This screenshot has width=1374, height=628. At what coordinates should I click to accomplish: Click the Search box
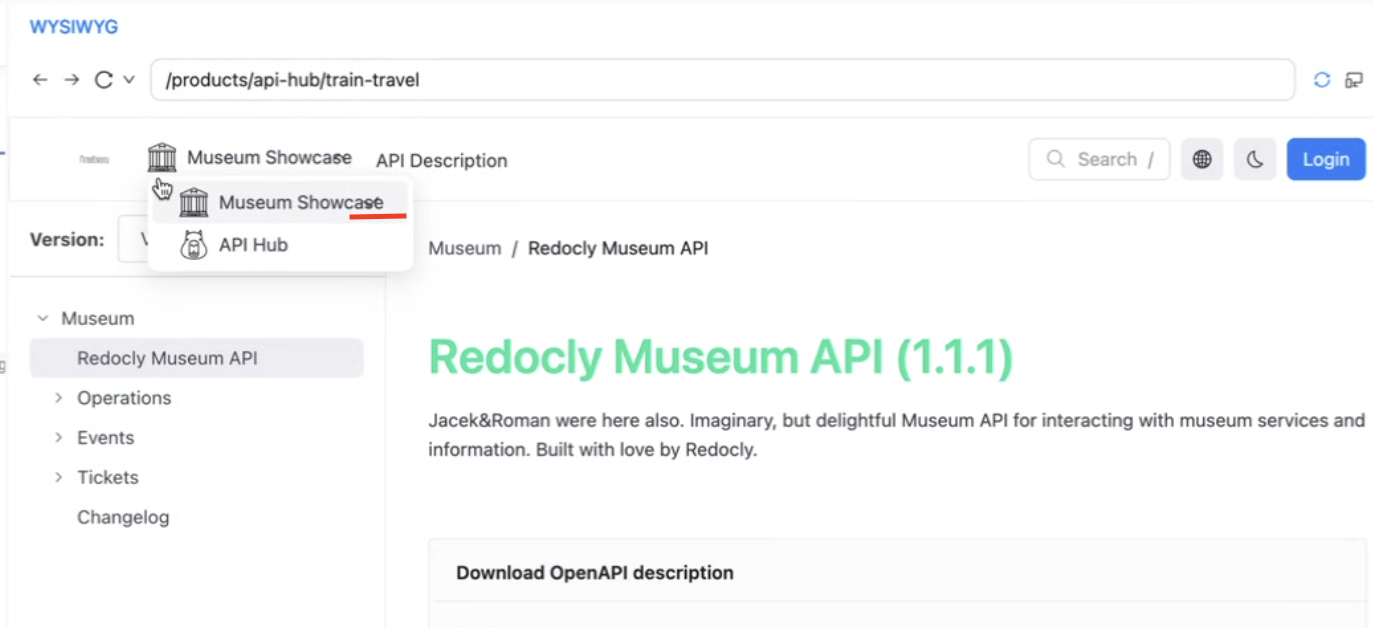(x=1099, y=159)
